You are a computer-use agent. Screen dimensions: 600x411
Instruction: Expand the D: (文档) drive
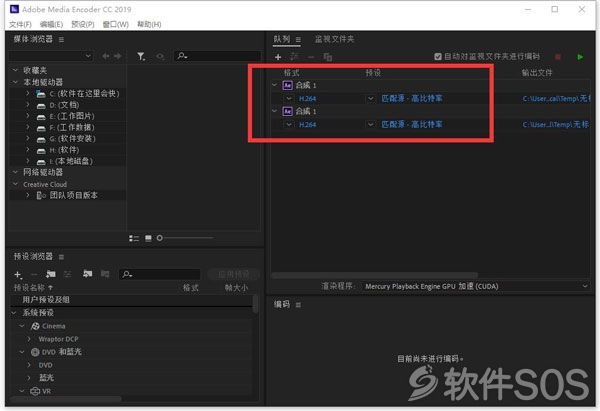point(28,104)
